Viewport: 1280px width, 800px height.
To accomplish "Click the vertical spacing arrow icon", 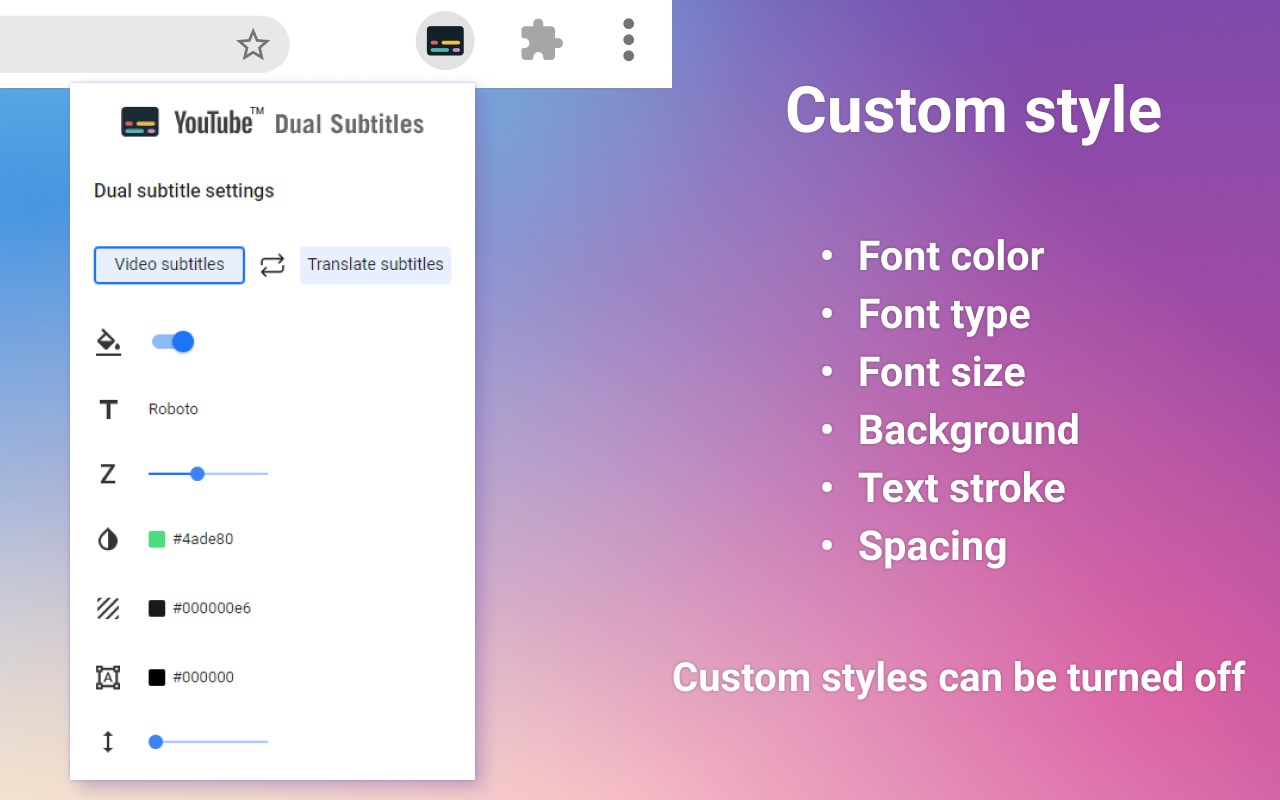I will pyautogui.click(x=108, y=742).
